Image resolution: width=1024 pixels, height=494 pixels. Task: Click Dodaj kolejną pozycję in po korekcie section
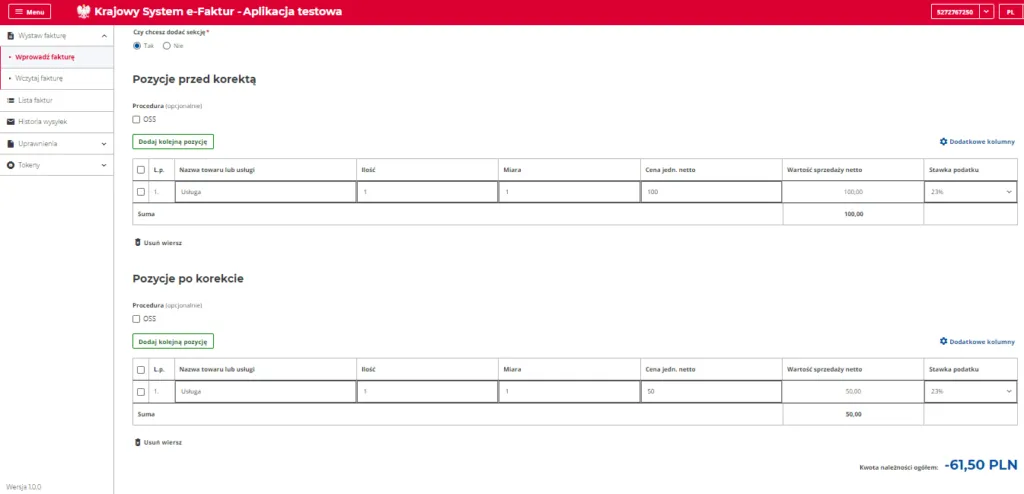pos(173,341)
